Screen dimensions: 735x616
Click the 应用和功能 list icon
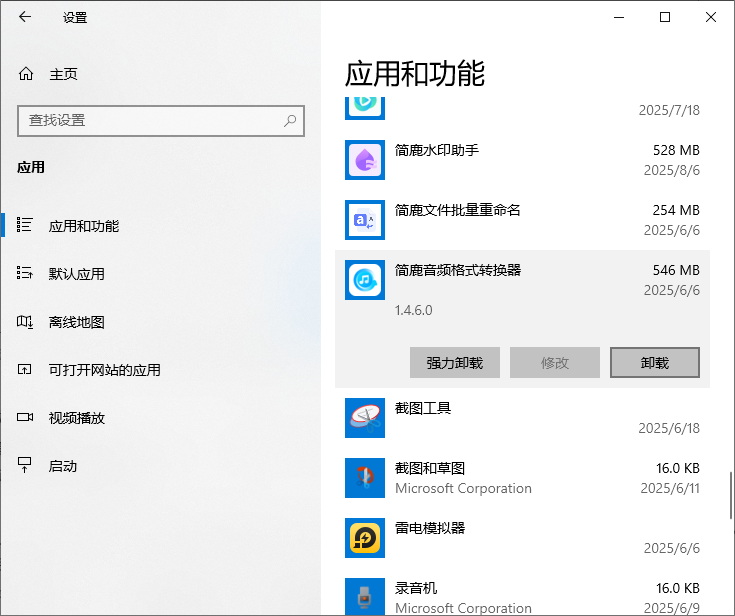[24, 225]
